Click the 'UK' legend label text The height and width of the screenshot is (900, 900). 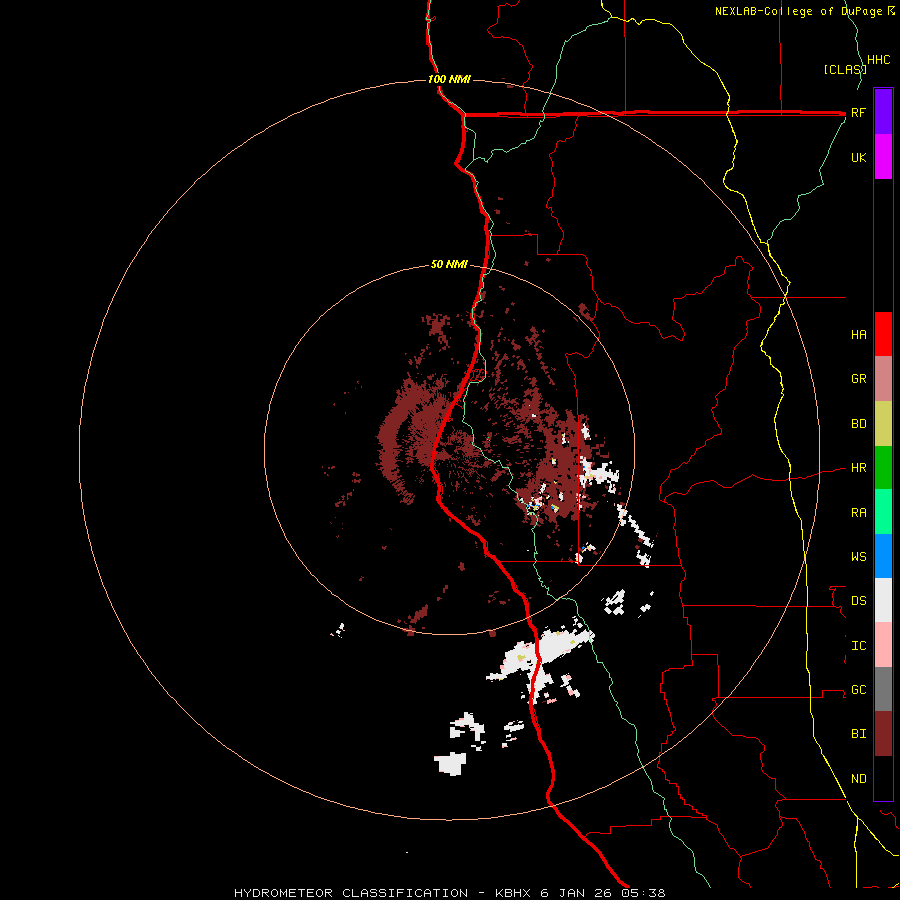click(858, 157)
